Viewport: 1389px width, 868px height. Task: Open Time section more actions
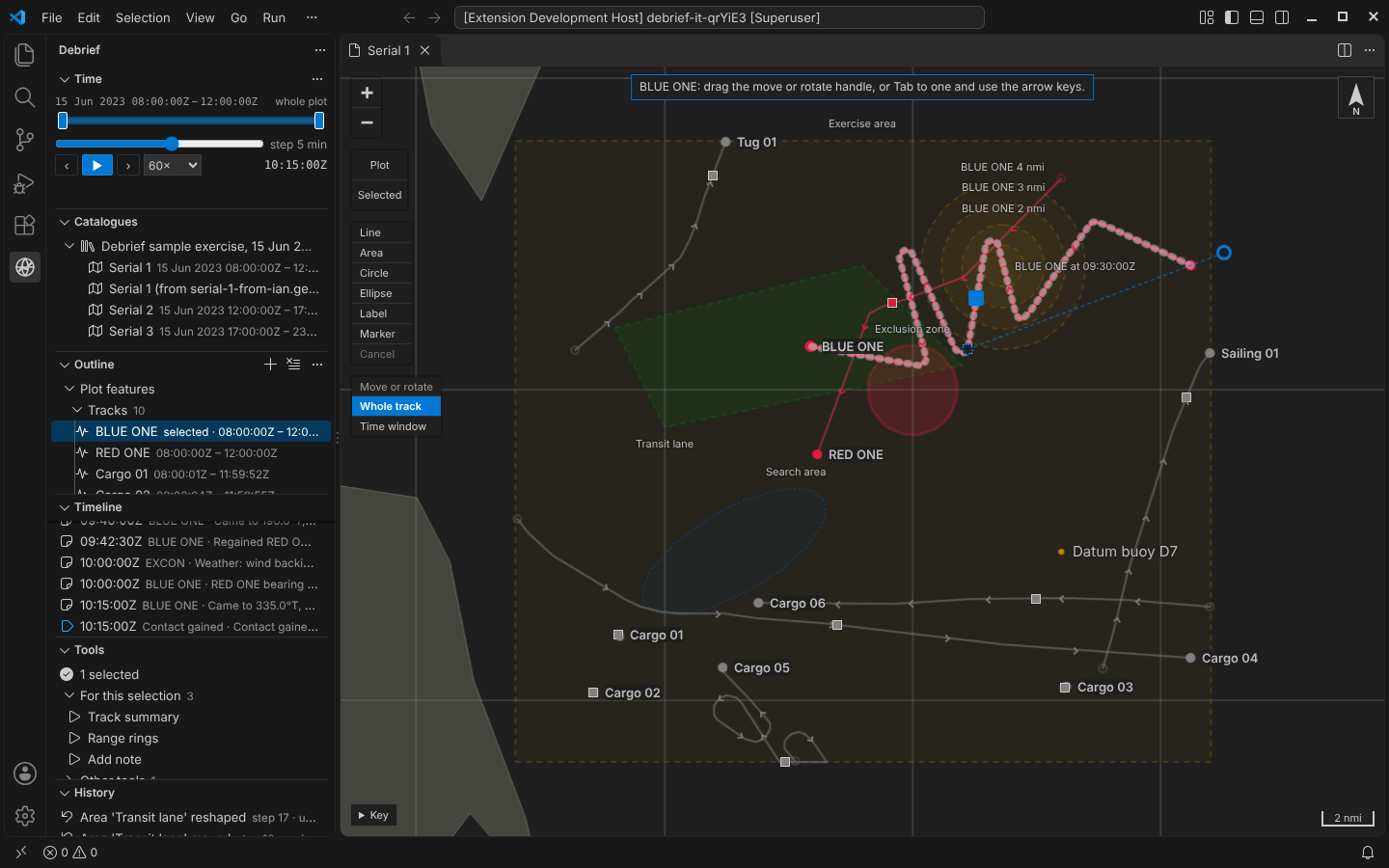coord(317,79)
